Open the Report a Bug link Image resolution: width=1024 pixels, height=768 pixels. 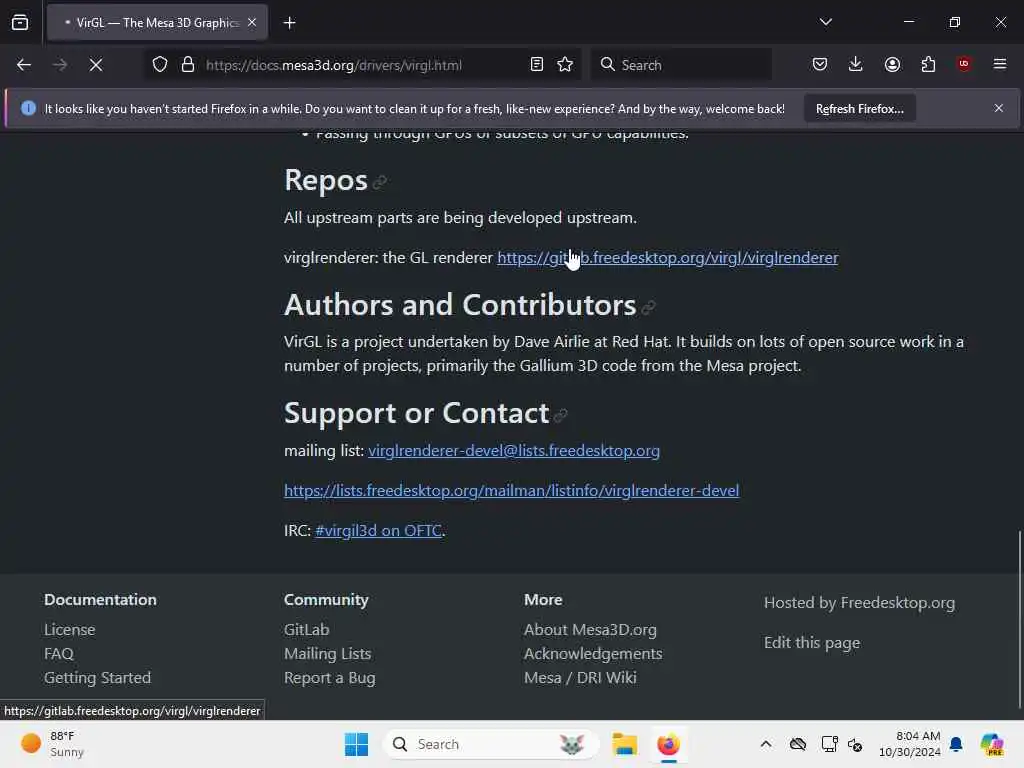click(x=329, y=678)
